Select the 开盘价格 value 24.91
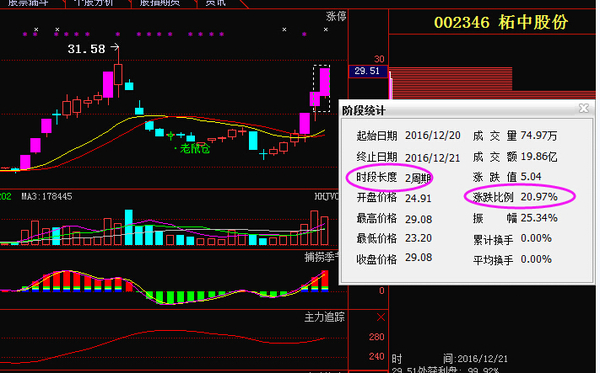Viewport: 600px width, 373px height. click(x=418, y=198)
